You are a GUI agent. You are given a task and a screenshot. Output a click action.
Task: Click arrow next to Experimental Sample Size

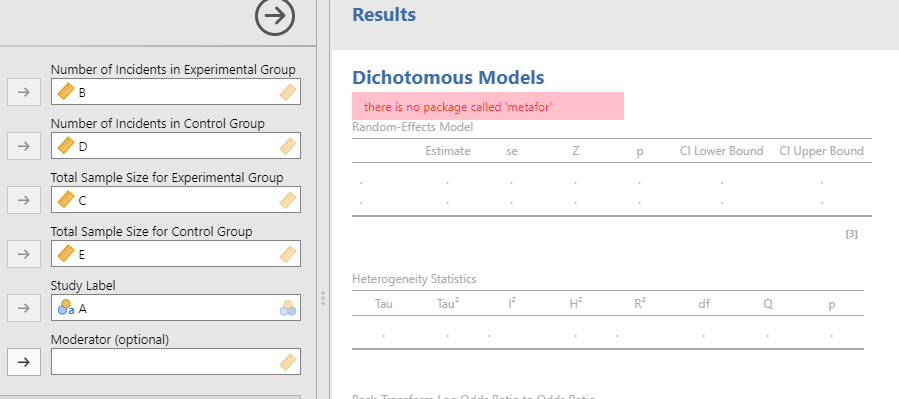click(24, 200)
